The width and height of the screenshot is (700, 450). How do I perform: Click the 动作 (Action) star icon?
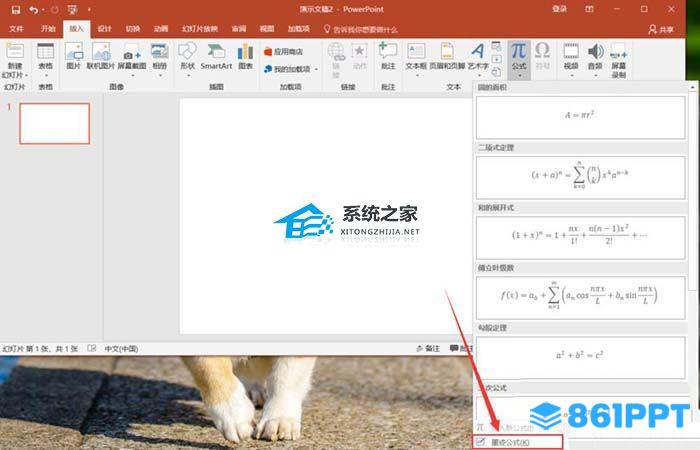pos(359,52)
